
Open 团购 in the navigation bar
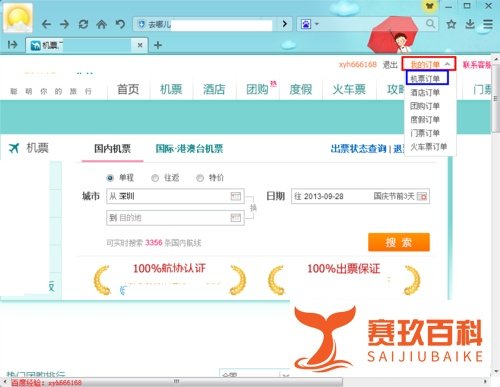(x=257, y=89)
